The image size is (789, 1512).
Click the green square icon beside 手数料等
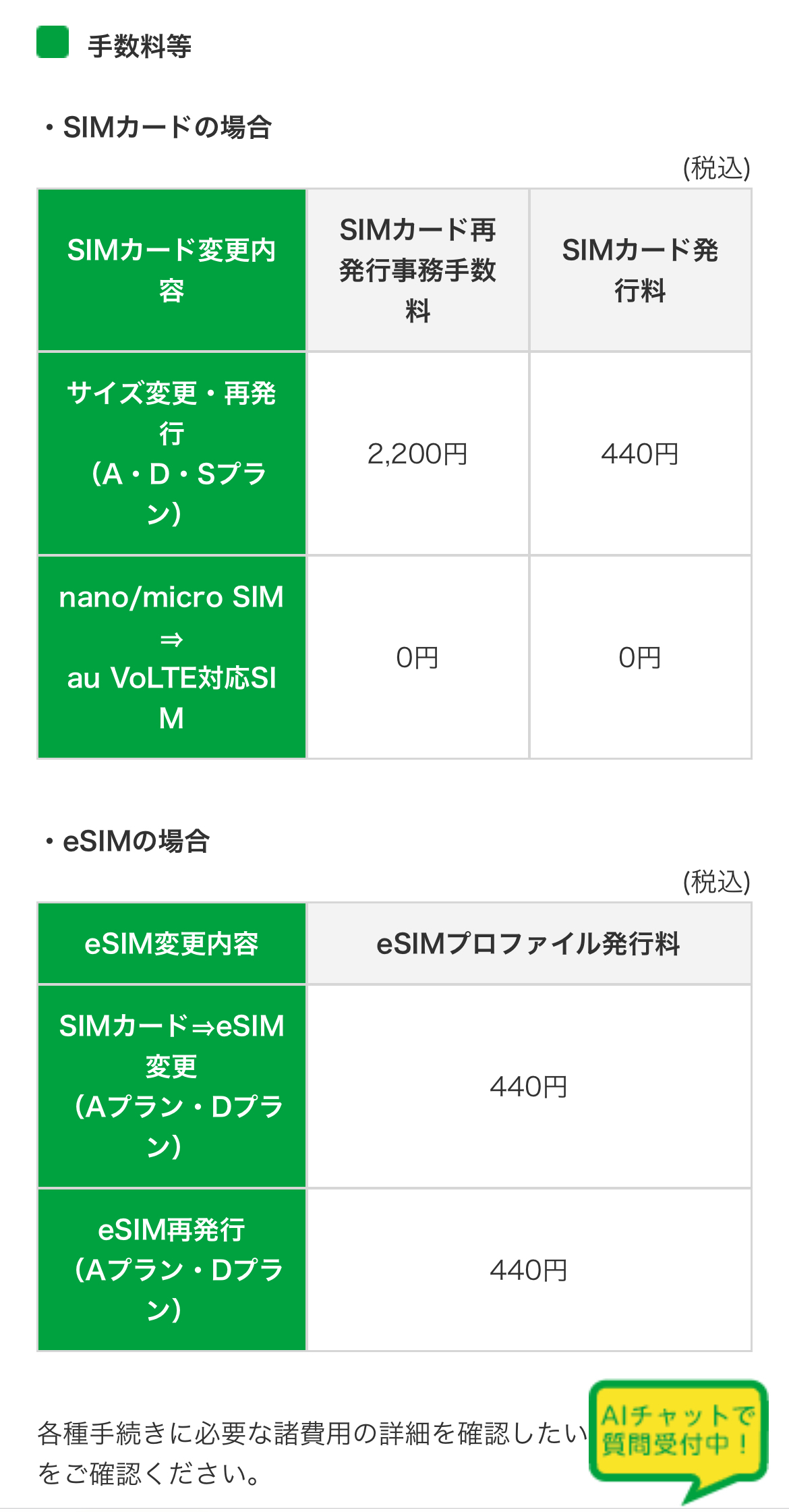[53, 43]
